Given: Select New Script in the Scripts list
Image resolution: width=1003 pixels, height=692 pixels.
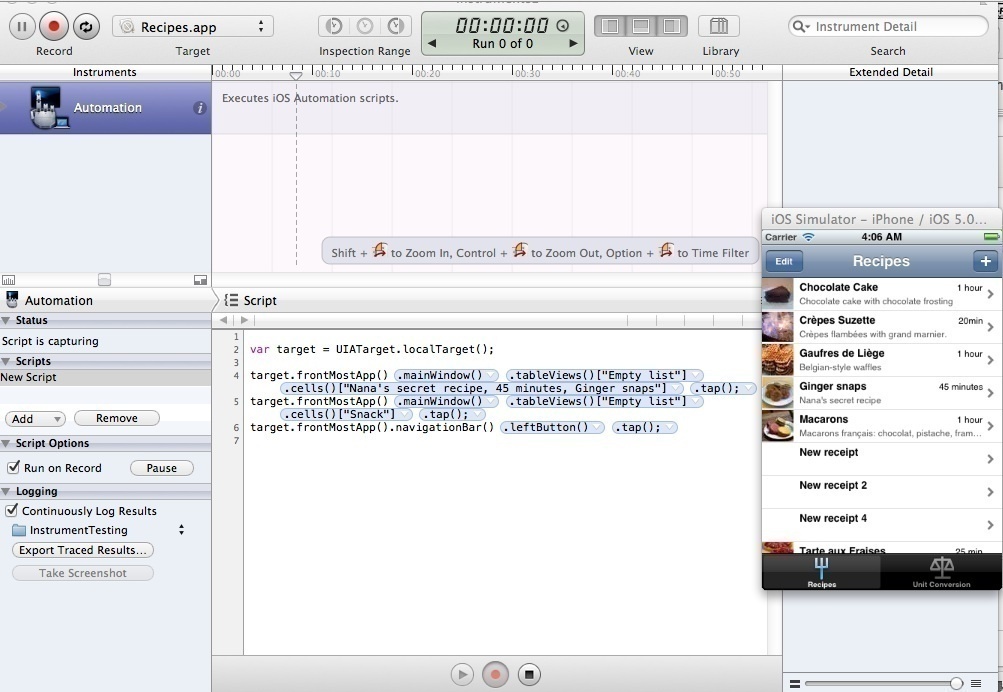Looking at the screenshot, I should (30, 378).
